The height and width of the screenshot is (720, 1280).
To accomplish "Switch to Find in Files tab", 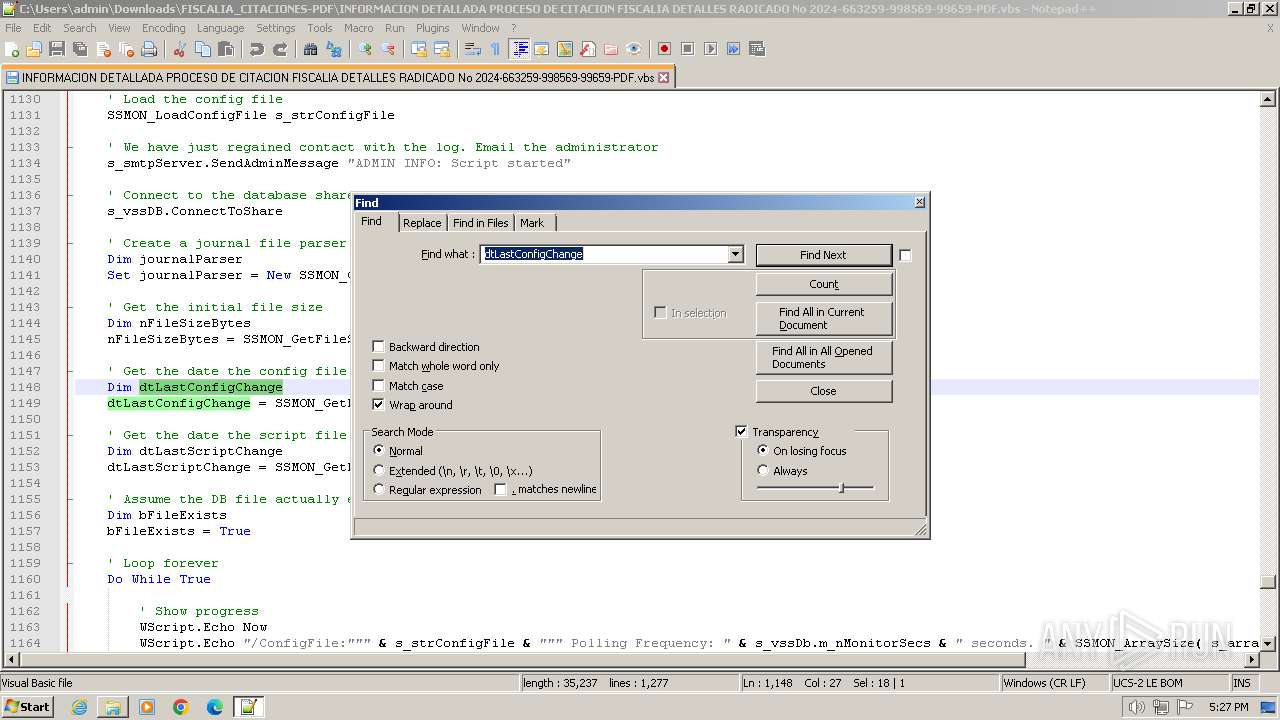I will (x=480, y=223).
